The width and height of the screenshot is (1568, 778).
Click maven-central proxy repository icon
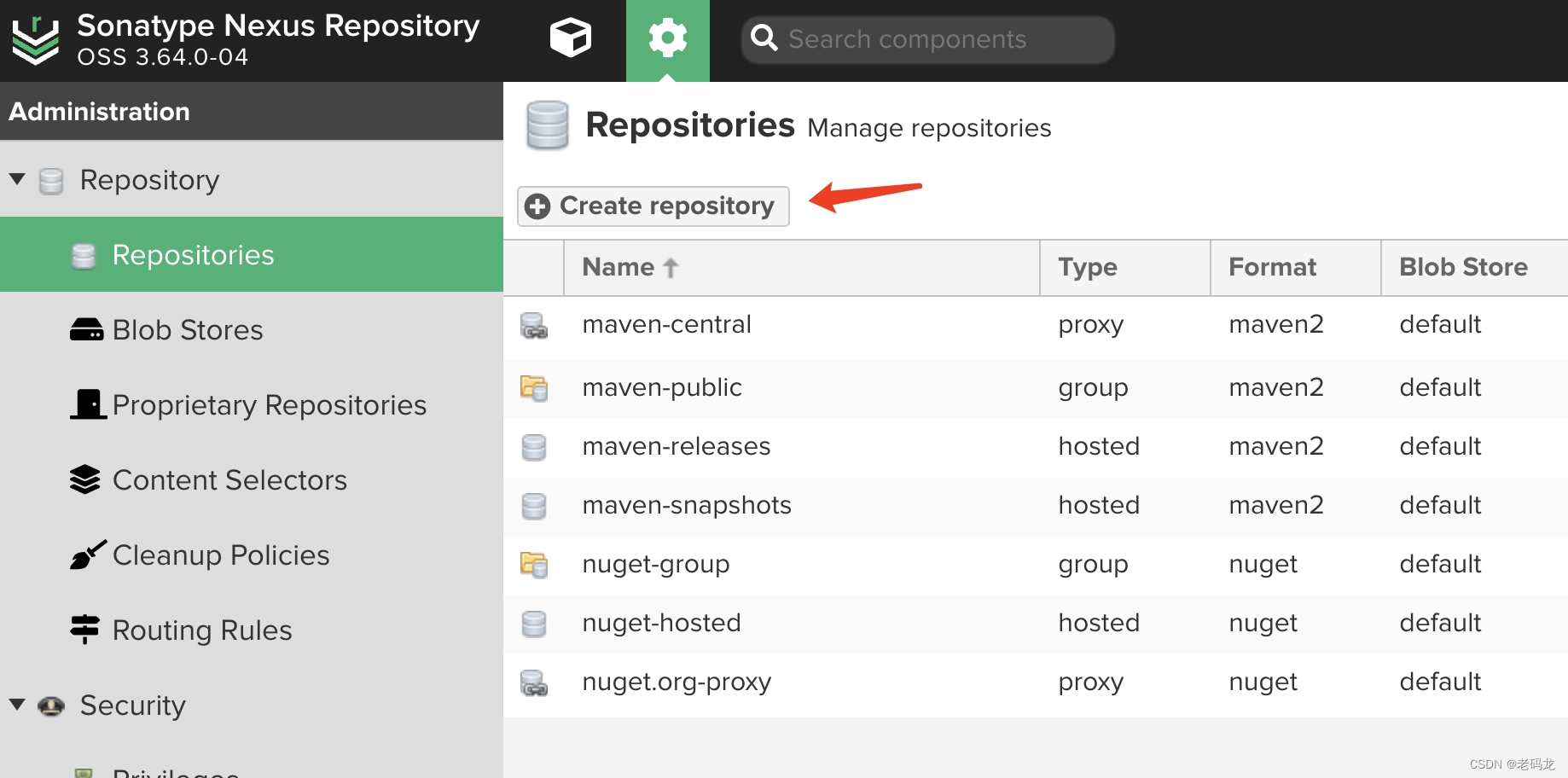click(534, 326)
